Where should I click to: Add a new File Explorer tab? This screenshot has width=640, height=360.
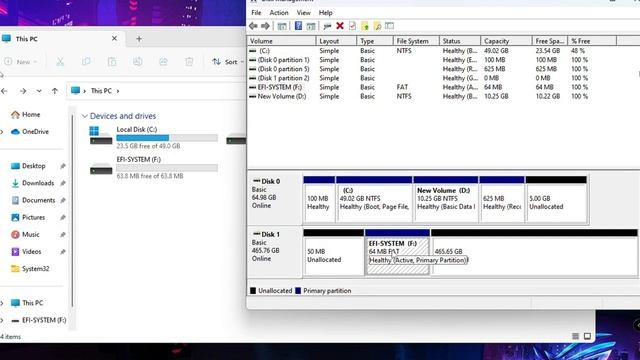(139, 39)
